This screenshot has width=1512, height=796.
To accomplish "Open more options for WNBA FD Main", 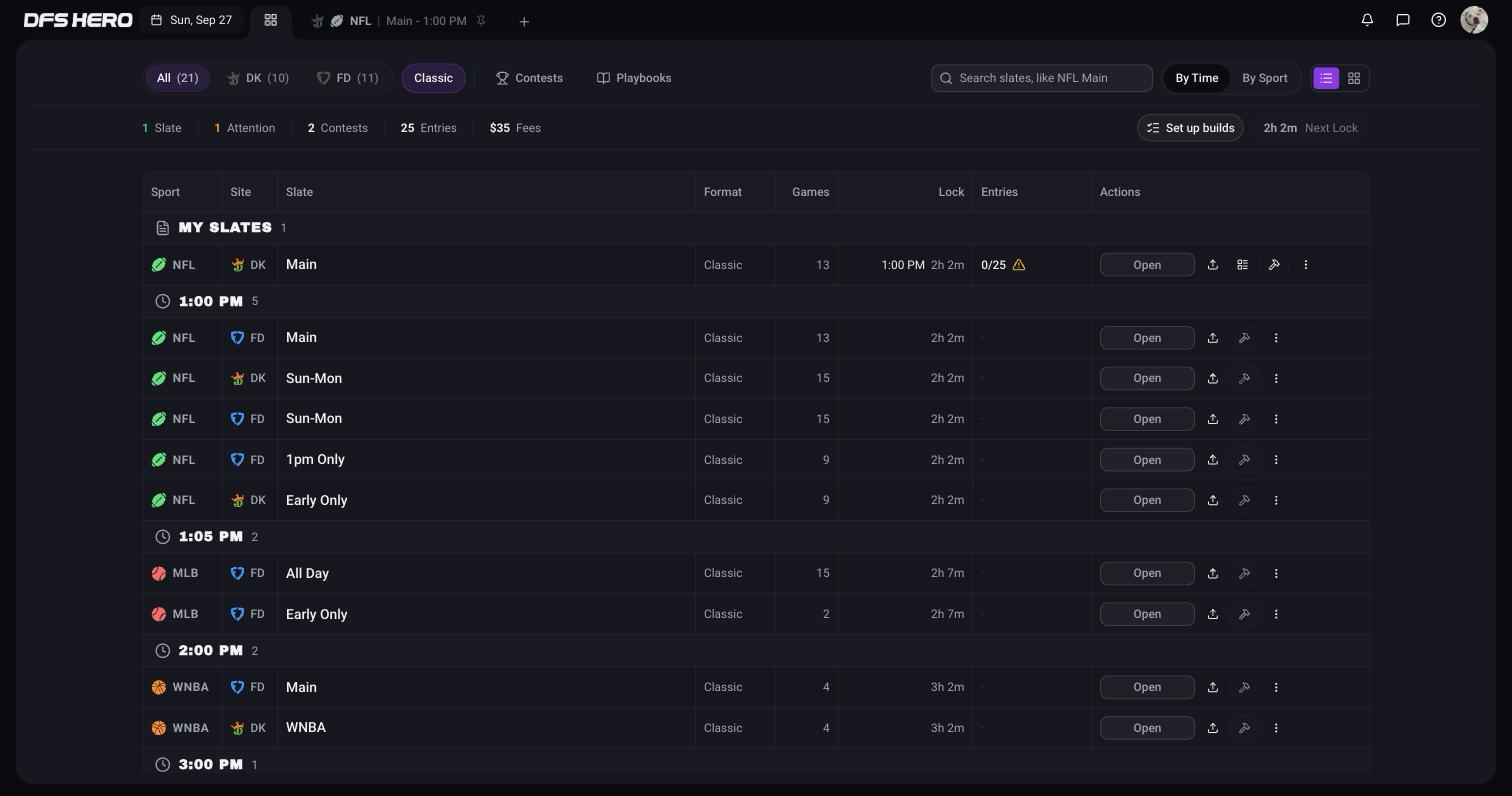I will point(1276,687).
